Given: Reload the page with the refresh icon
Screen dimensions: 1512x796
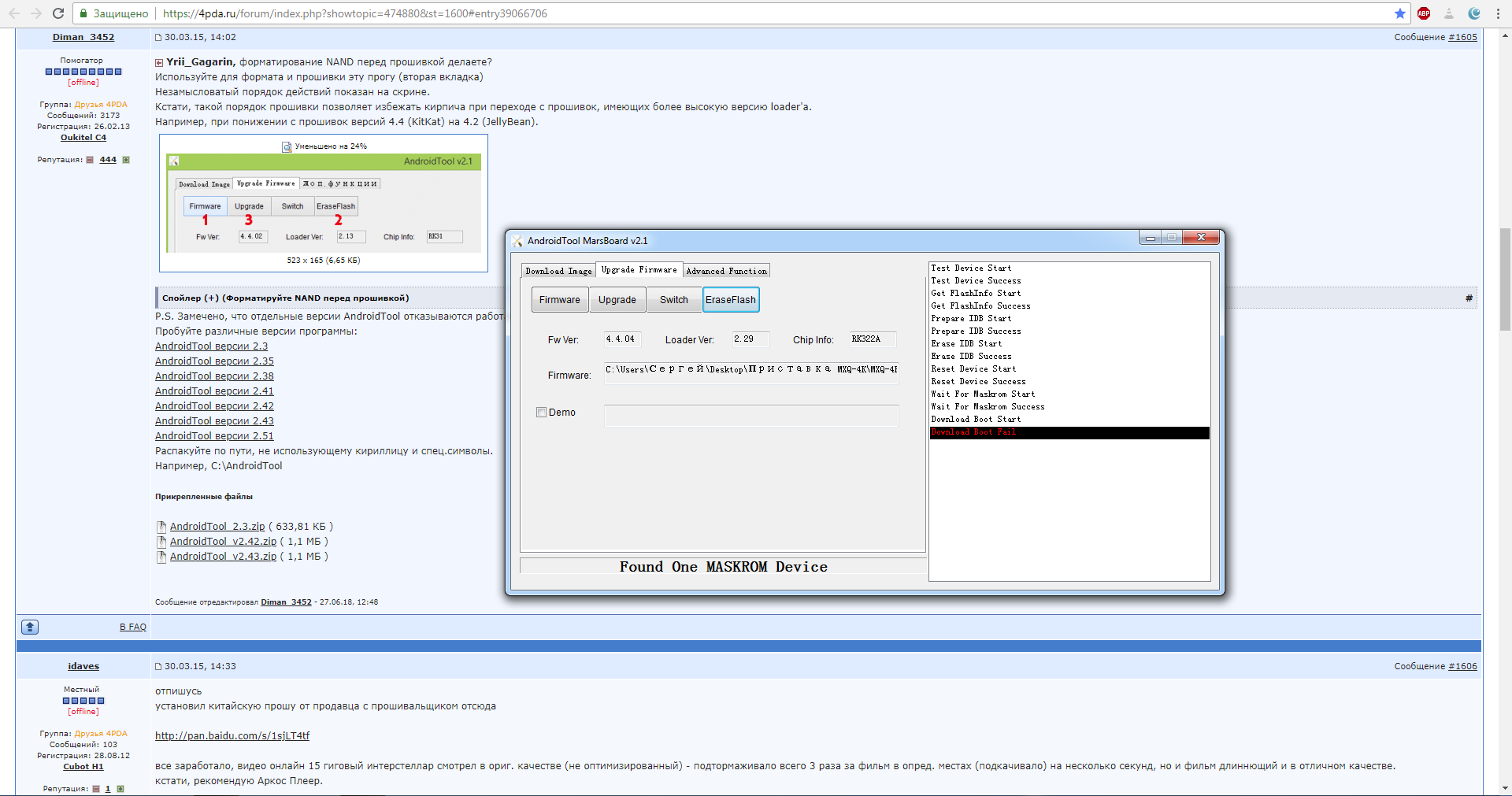Looking at the screenshot, I should click(58, 13).
